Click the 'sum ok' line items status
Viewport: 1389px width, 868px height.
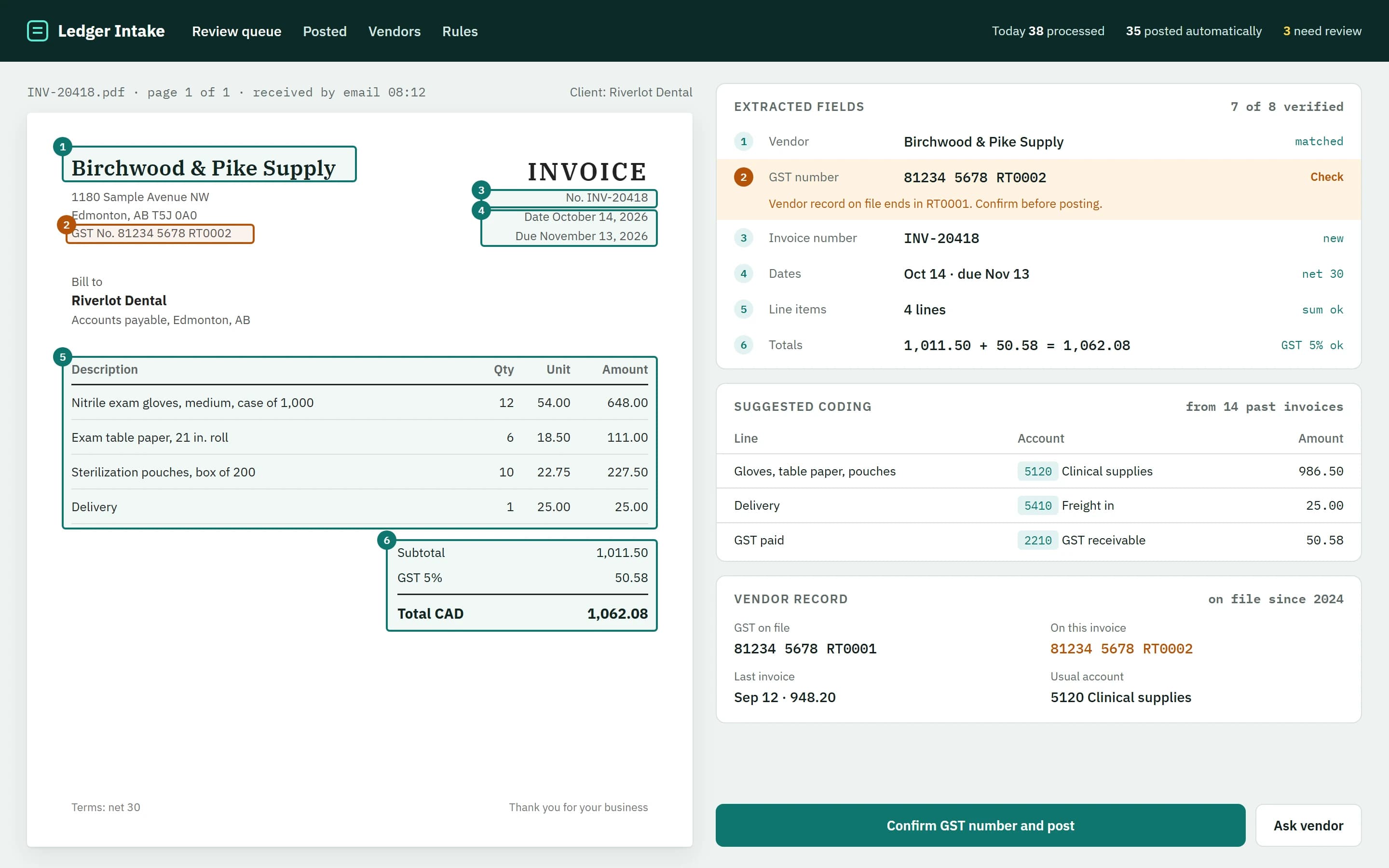(1322, 310)
